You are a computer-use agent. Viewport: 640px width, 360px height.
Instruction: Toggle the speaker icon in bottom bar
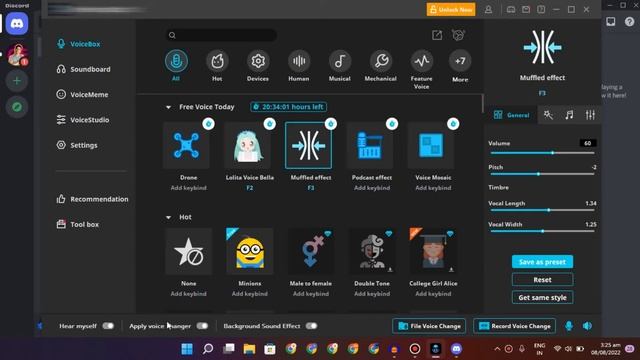(587, 326)
